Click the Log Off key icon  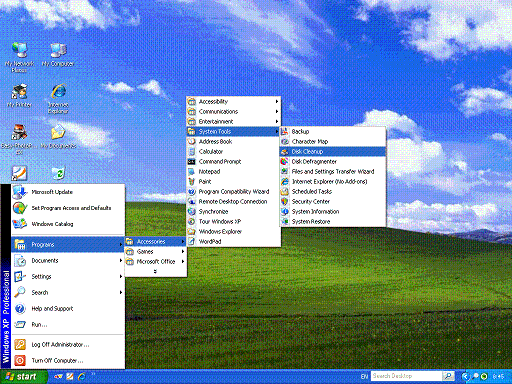coord(20,344)
